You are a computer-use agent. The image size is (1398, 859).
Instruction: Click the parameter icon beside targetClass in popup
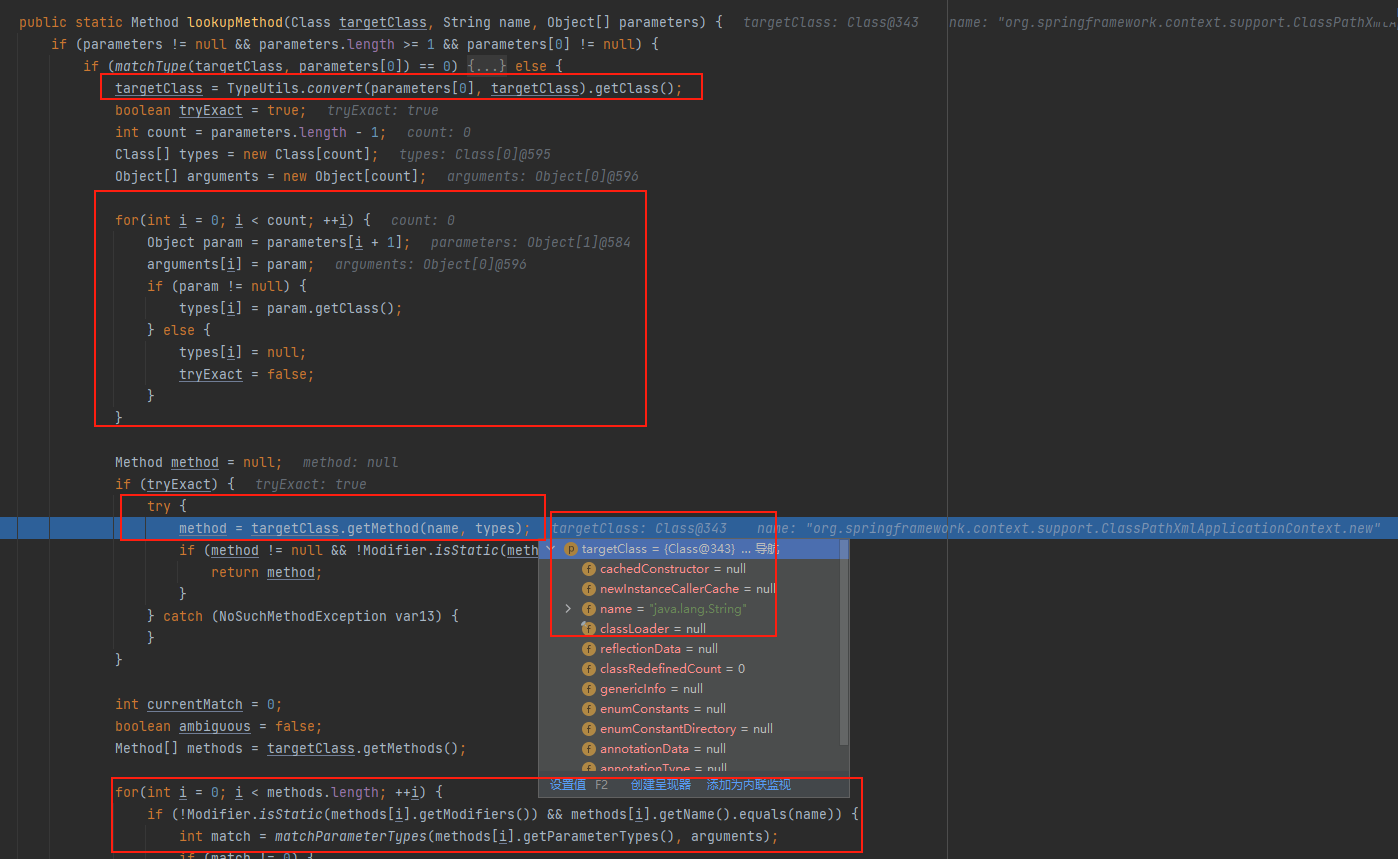pos(571,549)
